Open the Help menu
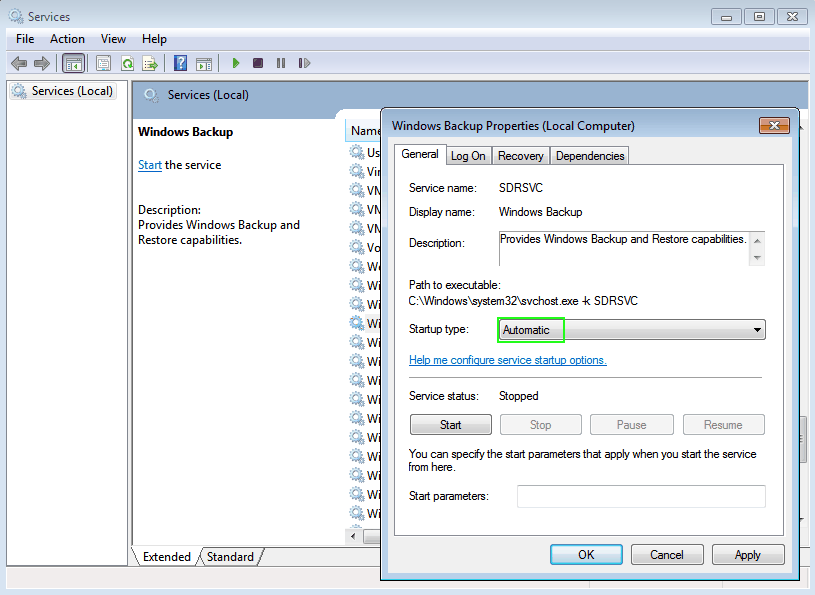 pyautogui.click(x=154, y=39)
